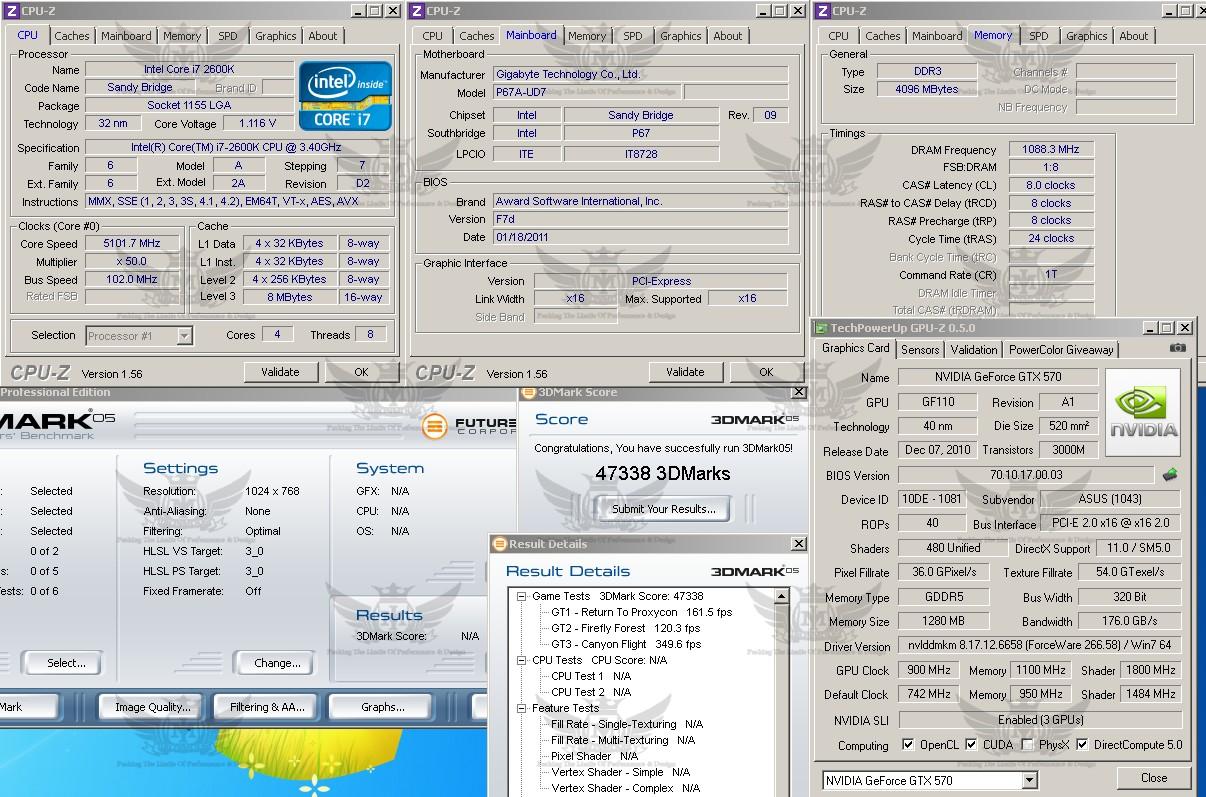Screen dimensions: 1206x797
Task: Open the NVIDIA GeForce GTX 570 GPU selector dropdown
Action: (1029, 781)
